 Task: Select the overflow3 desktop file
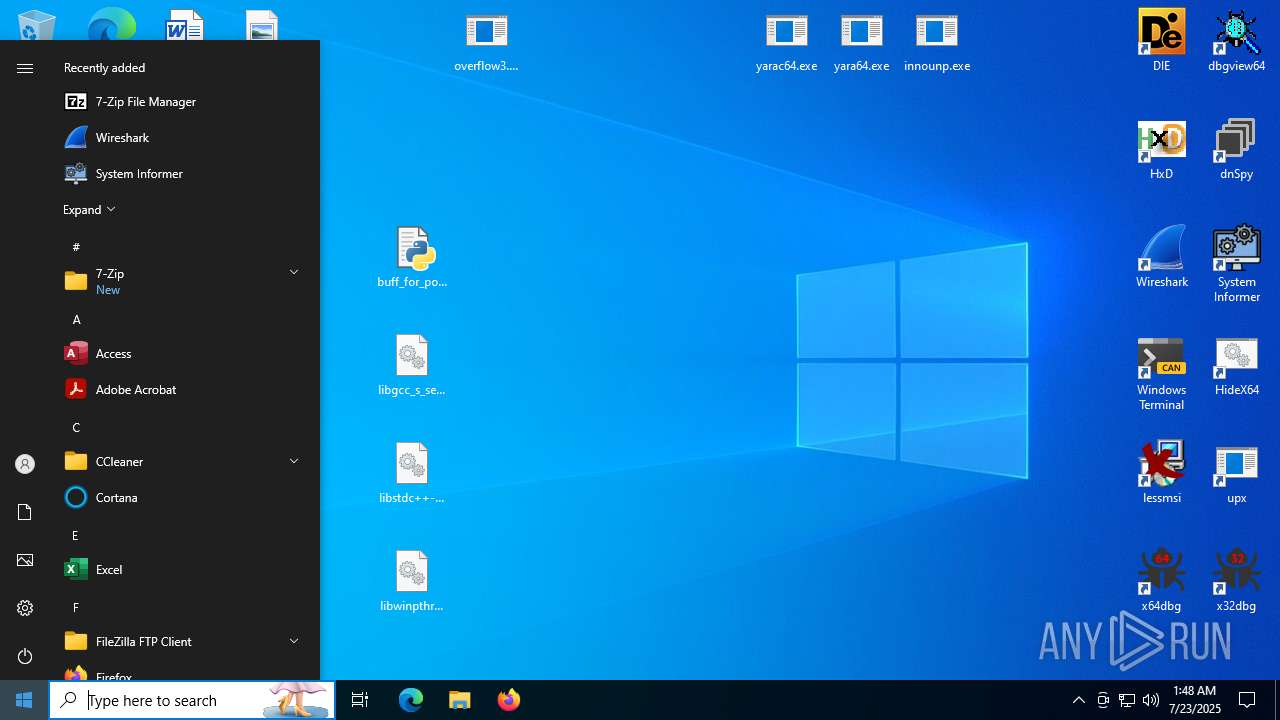coord(486,43)
